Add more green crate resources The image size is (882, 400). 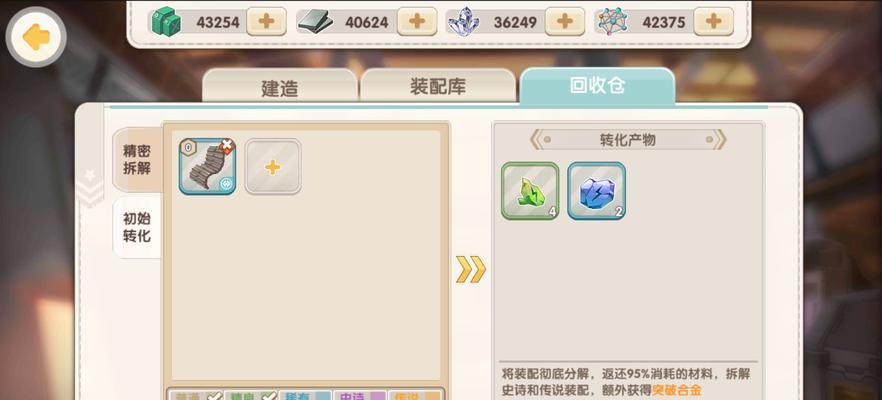266,21
